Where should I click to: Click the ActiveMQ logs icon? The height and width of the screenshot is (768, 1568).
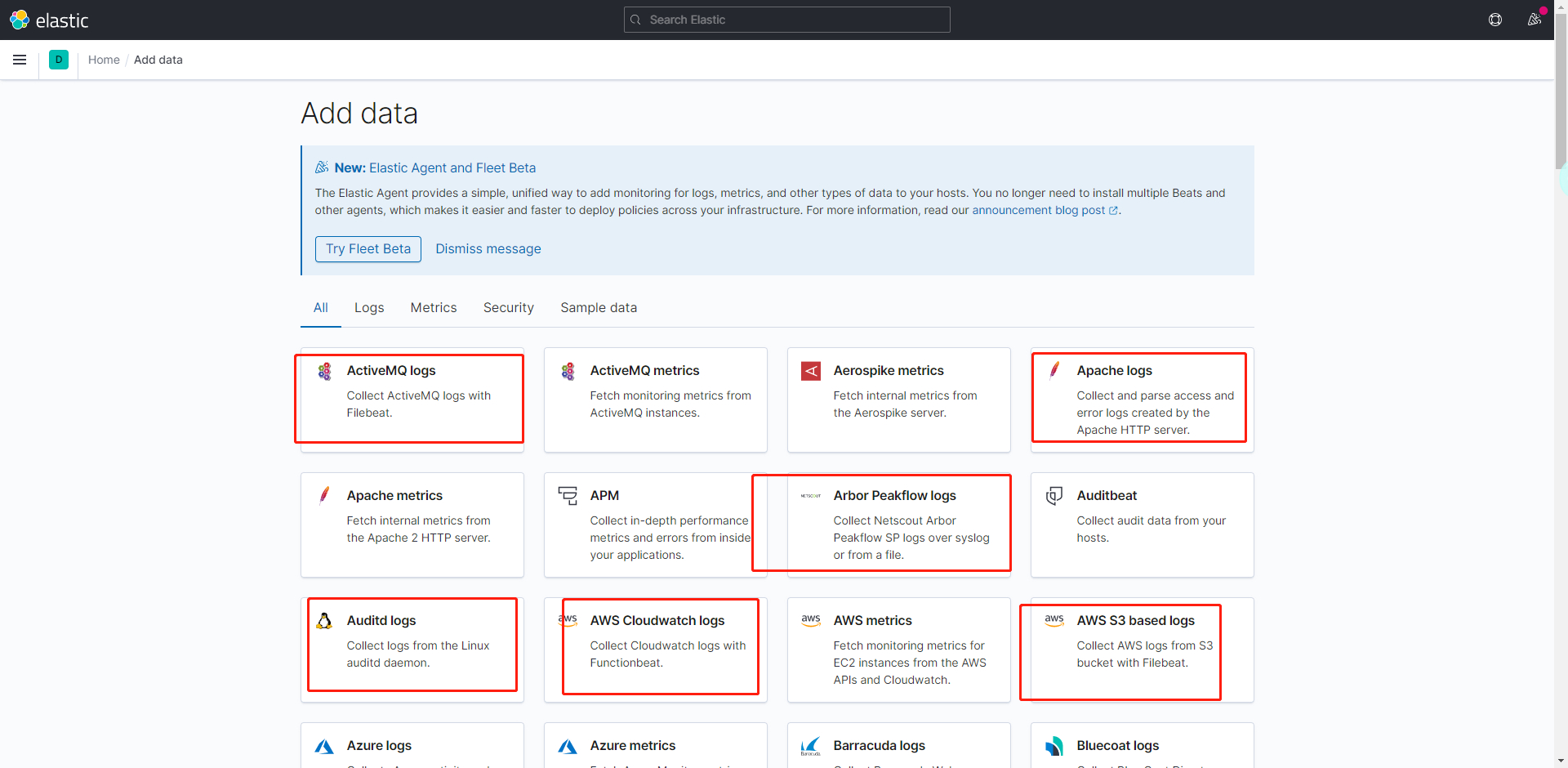(324, 371)
